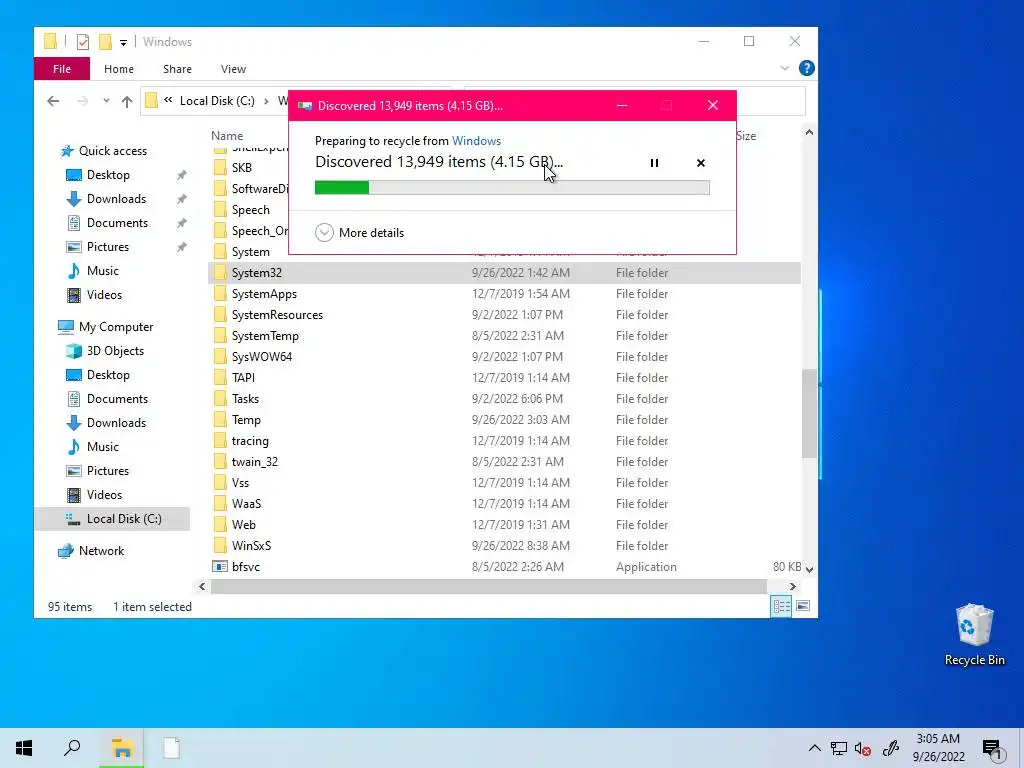Open the Start menu

(x=24, y=748)
